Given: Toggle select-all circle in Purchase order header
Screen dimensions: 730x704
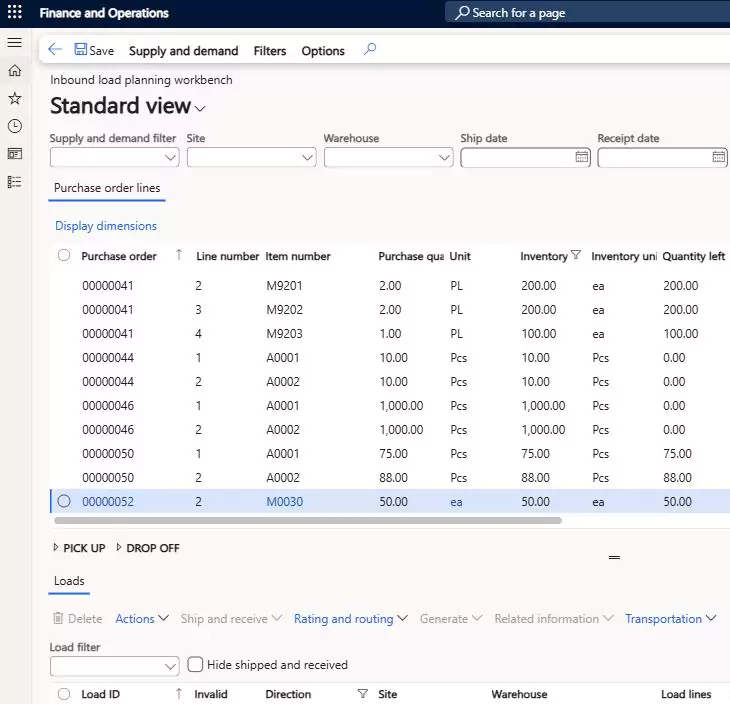Looking at the screenshot, I should tap(64, 256).
